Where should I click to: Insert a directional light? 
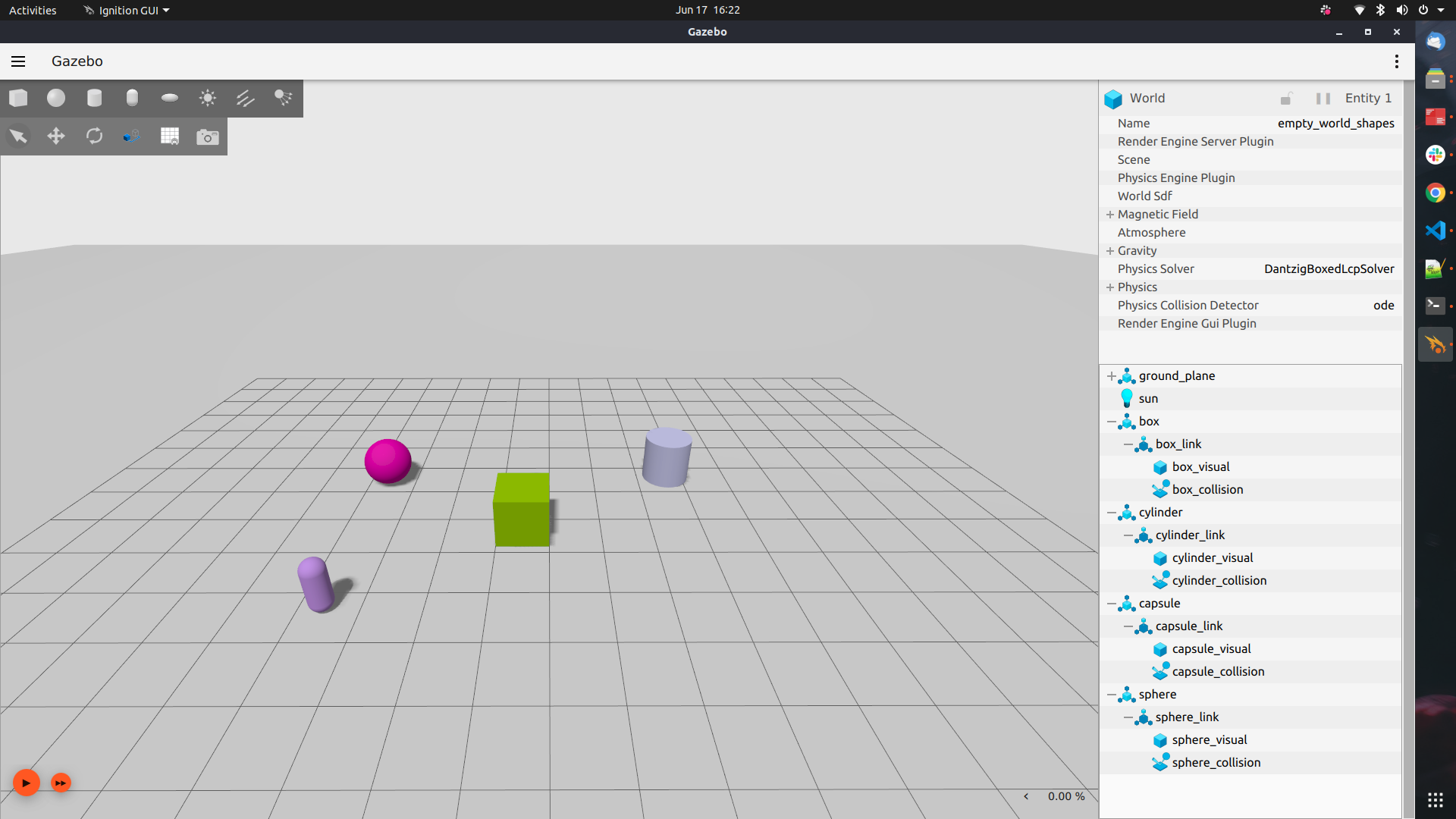point(245,98)
